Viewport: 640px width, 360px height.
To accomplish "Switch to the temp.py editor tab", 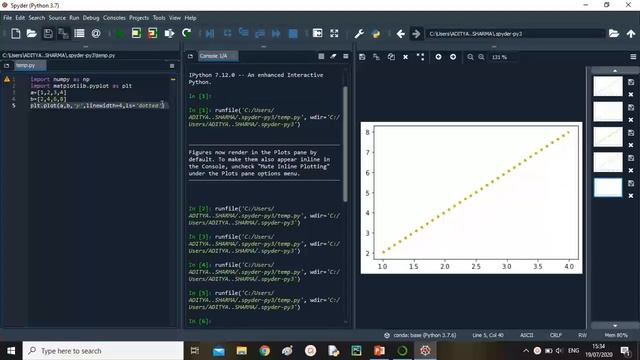I will [x=29, y=65].
